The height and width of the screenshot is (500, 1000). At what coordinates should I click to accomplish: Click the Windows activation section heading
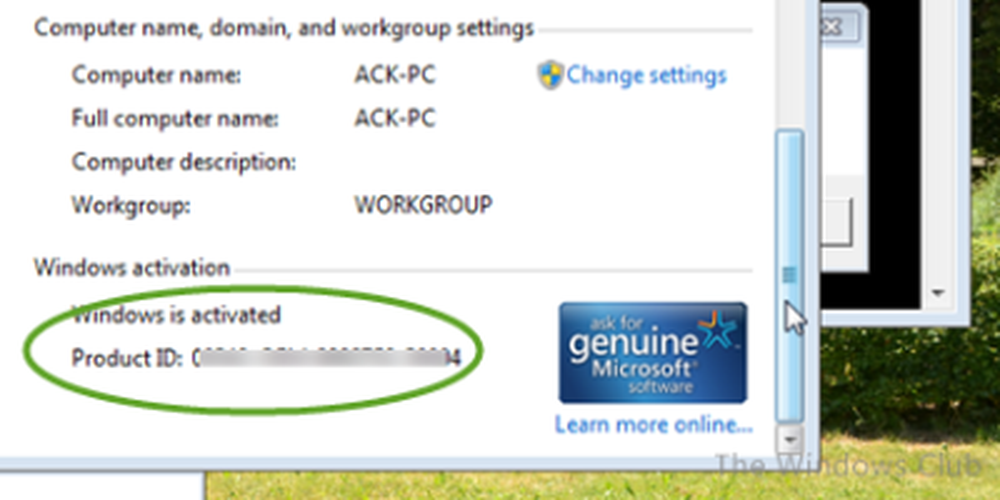click(x=132, y=267)
